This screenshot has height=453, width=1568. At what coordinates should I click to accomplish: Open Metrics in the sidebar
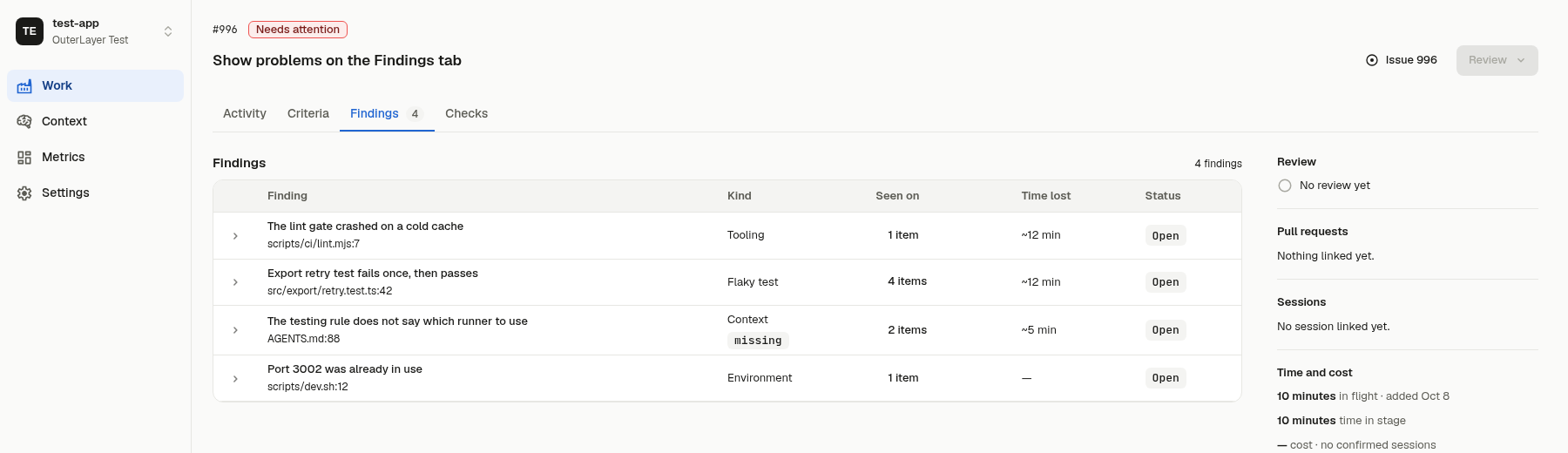tap(96, 158)
